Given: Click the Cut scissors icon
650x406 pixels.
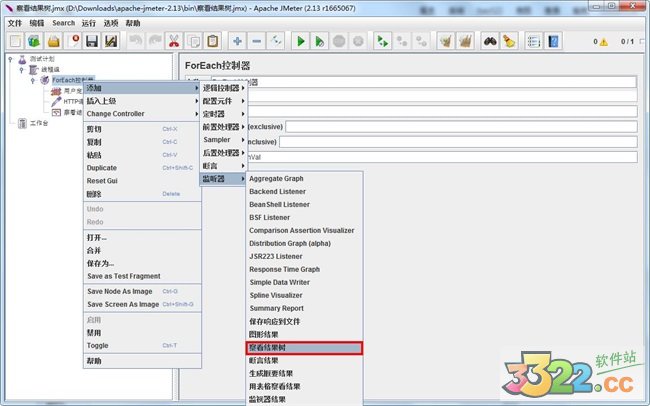Looking at the screenshot, I should 174,41.
